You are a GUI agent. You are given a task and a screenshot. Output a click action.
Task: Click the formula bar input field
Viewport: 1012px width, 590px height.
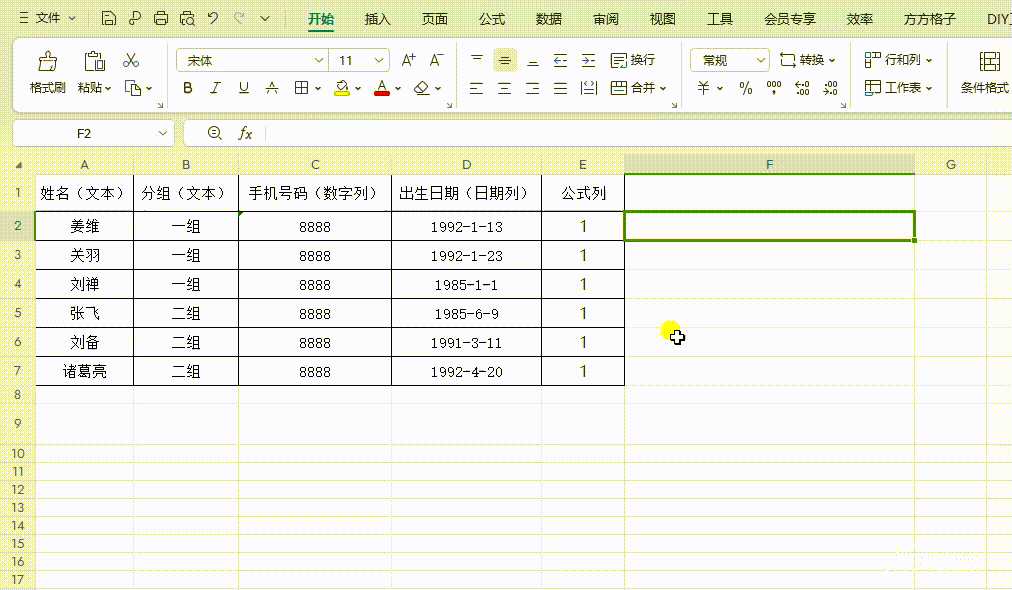[639, 134]
